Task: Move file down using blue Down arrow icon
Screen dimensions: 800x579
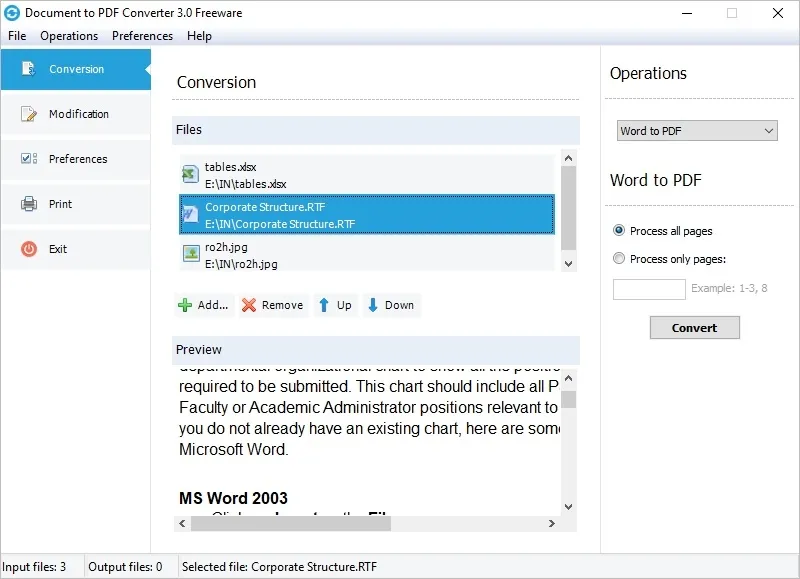Action: click(x=371, y=305)
